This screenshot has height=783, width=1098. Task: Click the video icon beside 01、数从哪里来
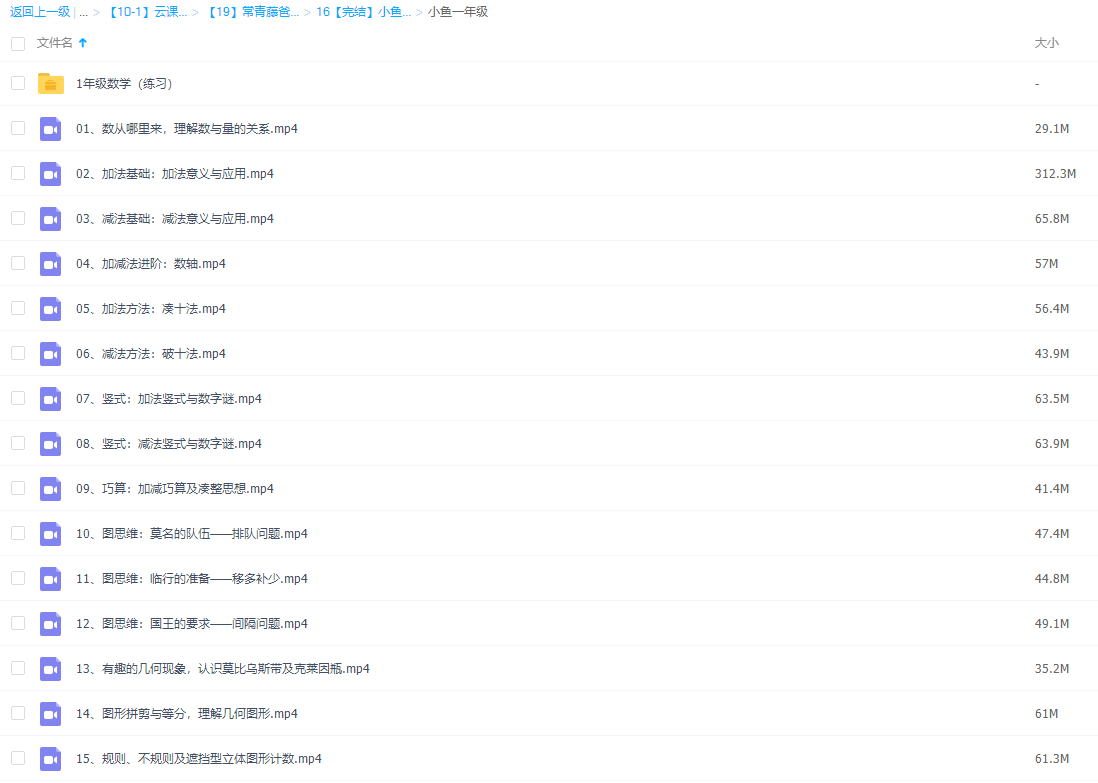coord(50,128)
